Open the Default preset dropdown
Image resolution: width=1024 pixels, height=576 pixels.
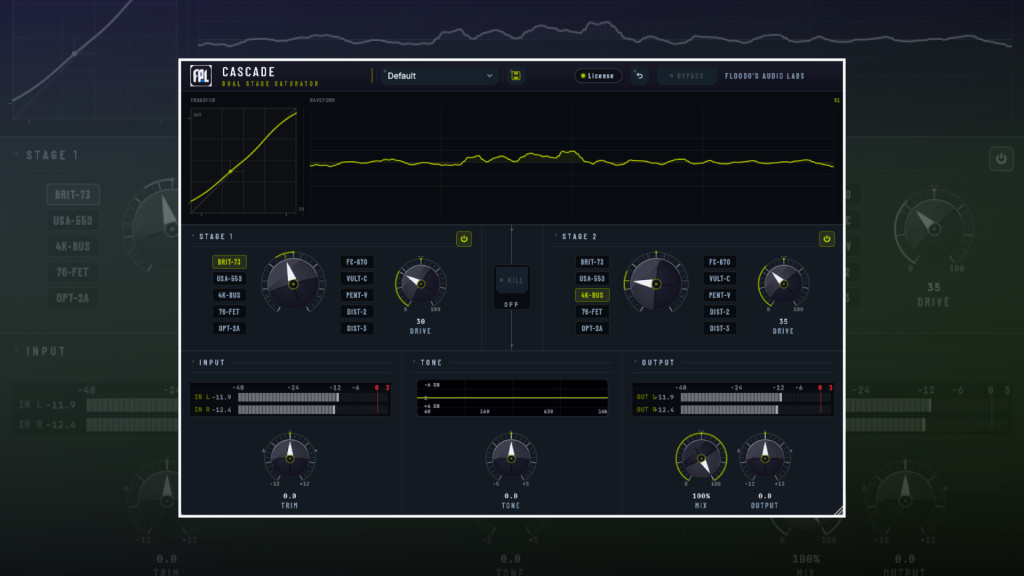point(440,76)
